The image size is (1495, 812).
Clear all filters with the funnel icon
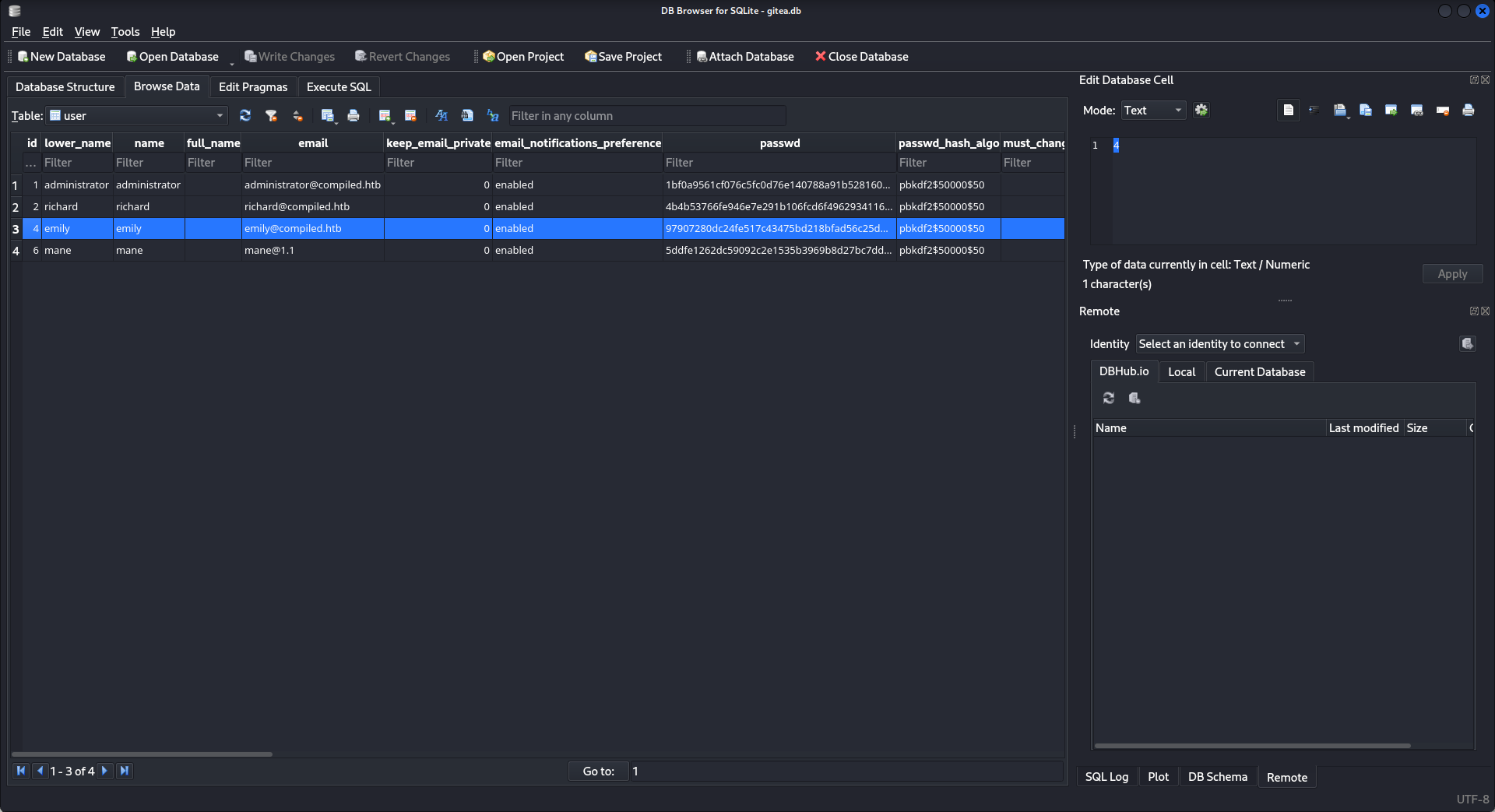coord(271,116)
